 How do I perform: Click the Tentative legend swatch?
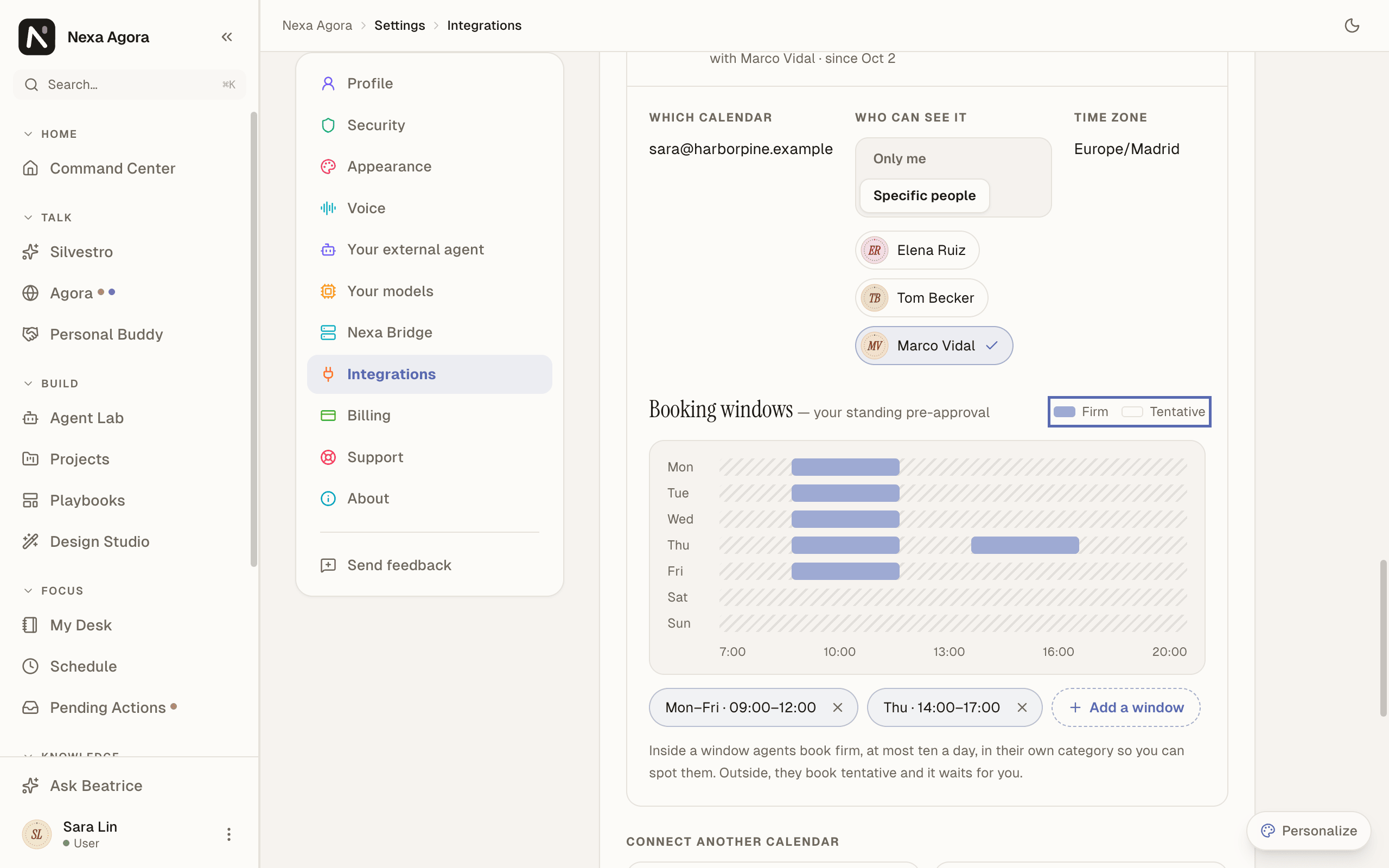click(x=1132, y=412)
